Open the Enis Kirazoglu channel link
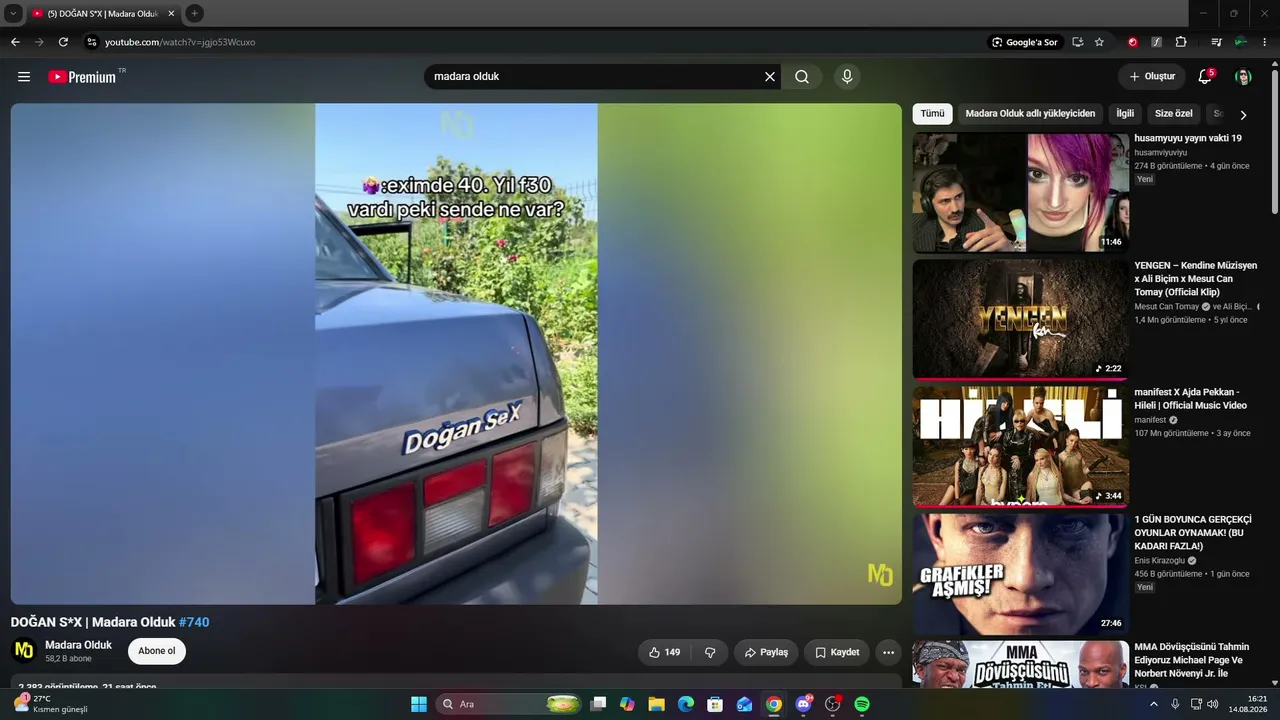The height and width of the screenshot is (720, 1280). click(1159, 561)
